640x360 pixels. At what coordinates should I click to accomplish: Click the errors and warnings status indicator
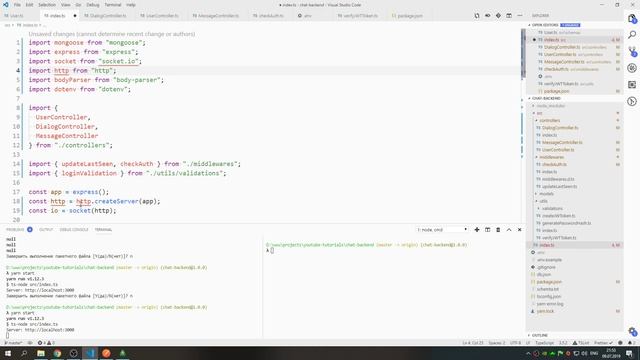tap(46, 343)
